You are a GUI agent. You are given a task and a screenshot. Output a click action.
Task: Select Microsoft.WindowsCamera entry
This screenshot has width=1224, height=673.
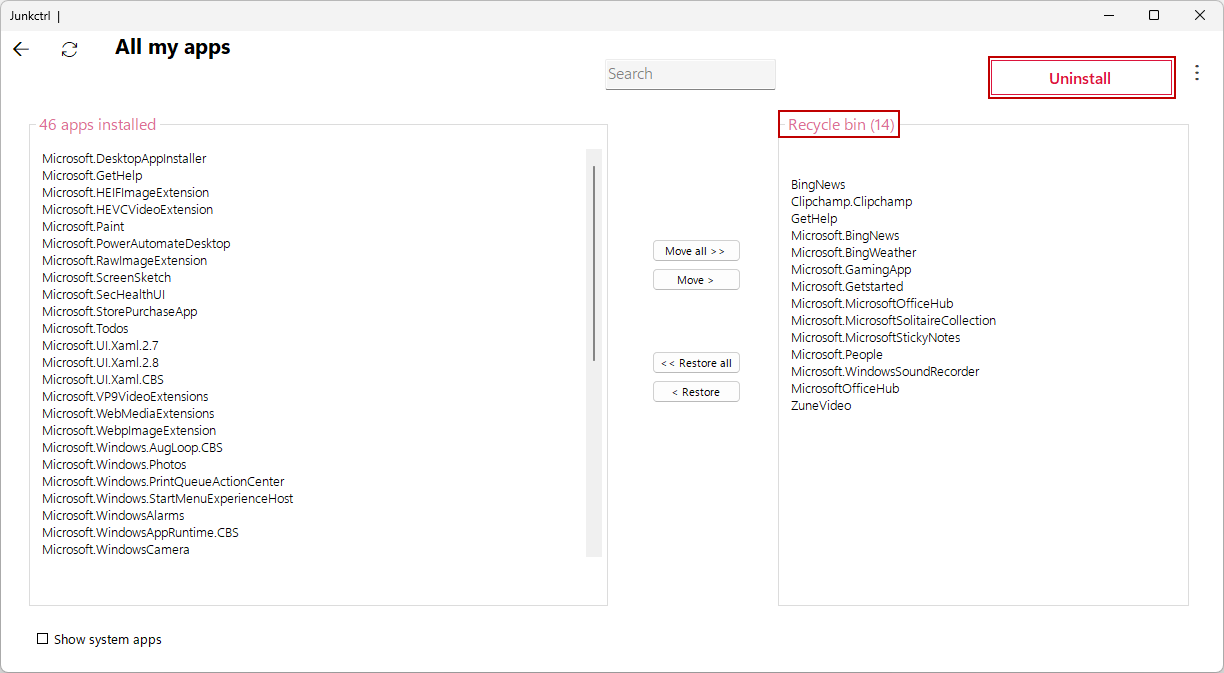(x=115, y=550)
